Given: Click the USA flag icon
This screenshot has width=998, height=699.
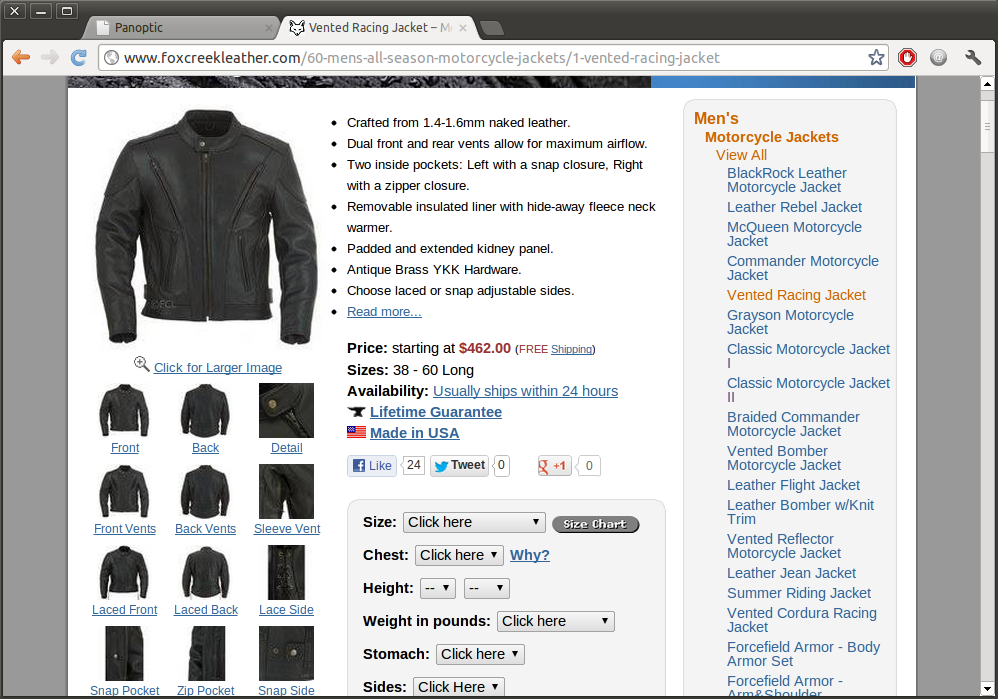Looking at the screenshot, I should pyautogui.click(x=356, y=432).
